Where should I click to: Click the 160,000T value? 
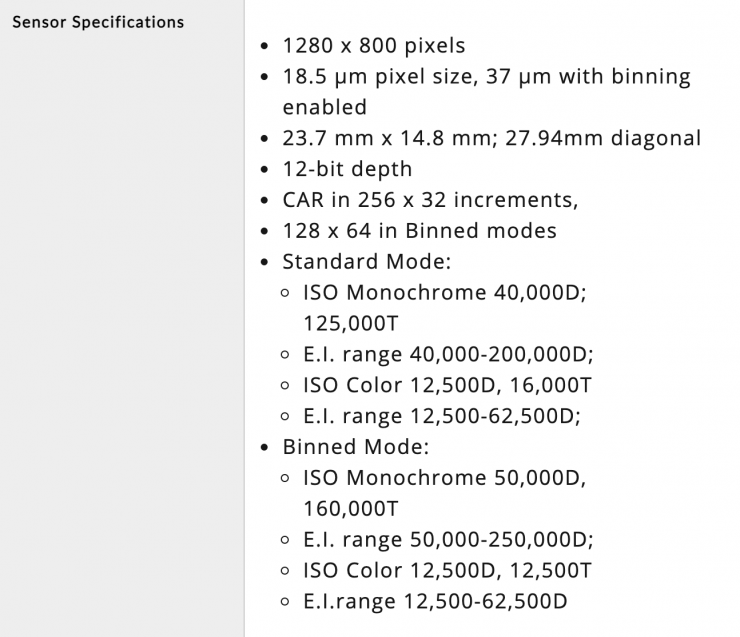(x=350, y=508)
